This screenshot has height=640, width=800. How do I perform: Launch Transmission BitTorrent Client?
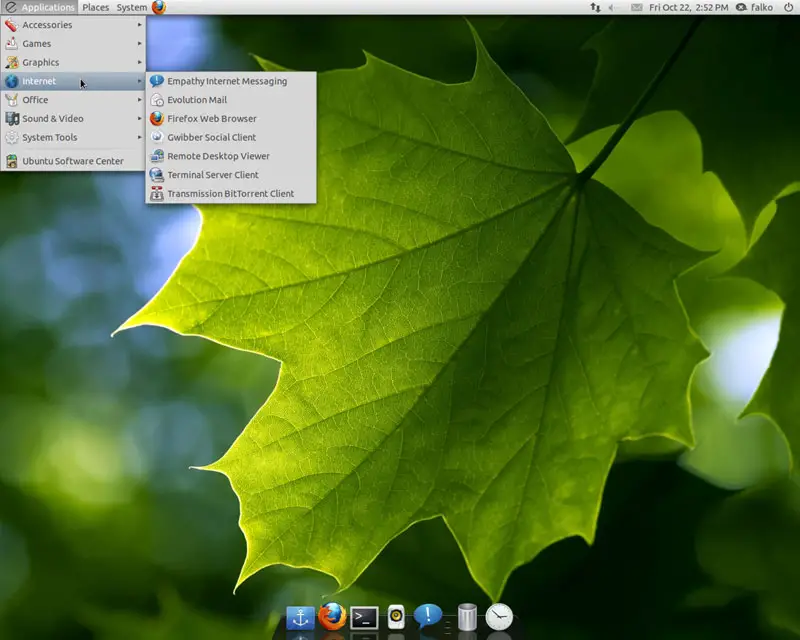click(x=231, y=193)
